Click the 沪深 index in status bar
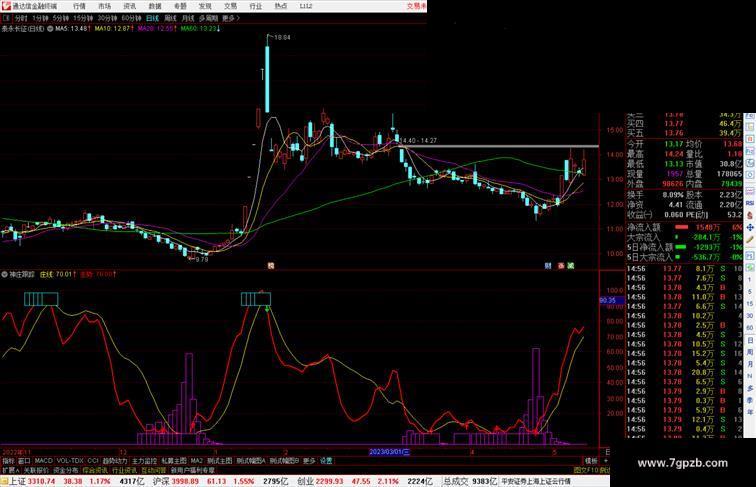Viewport: 756px width, 487px height. [161, 481]
